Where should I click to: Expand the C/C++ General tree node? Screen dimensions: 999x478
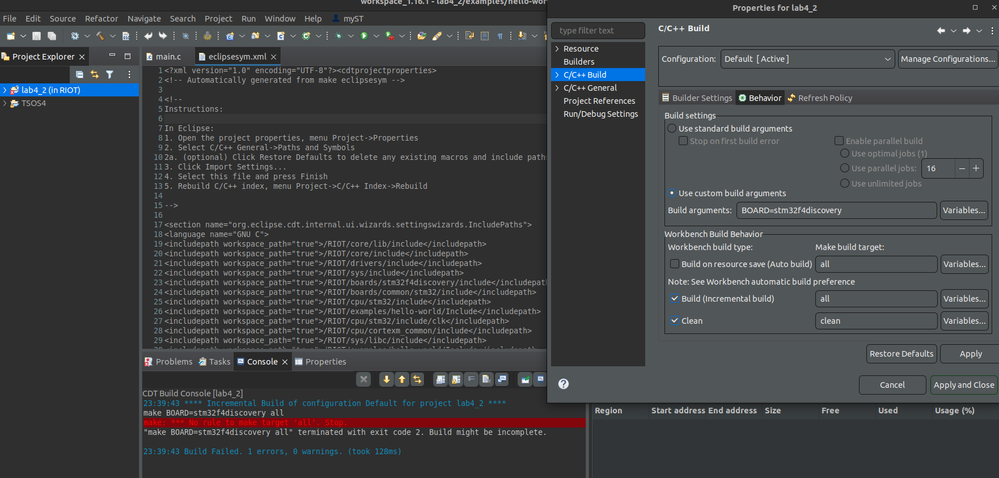tap(557, 88)
